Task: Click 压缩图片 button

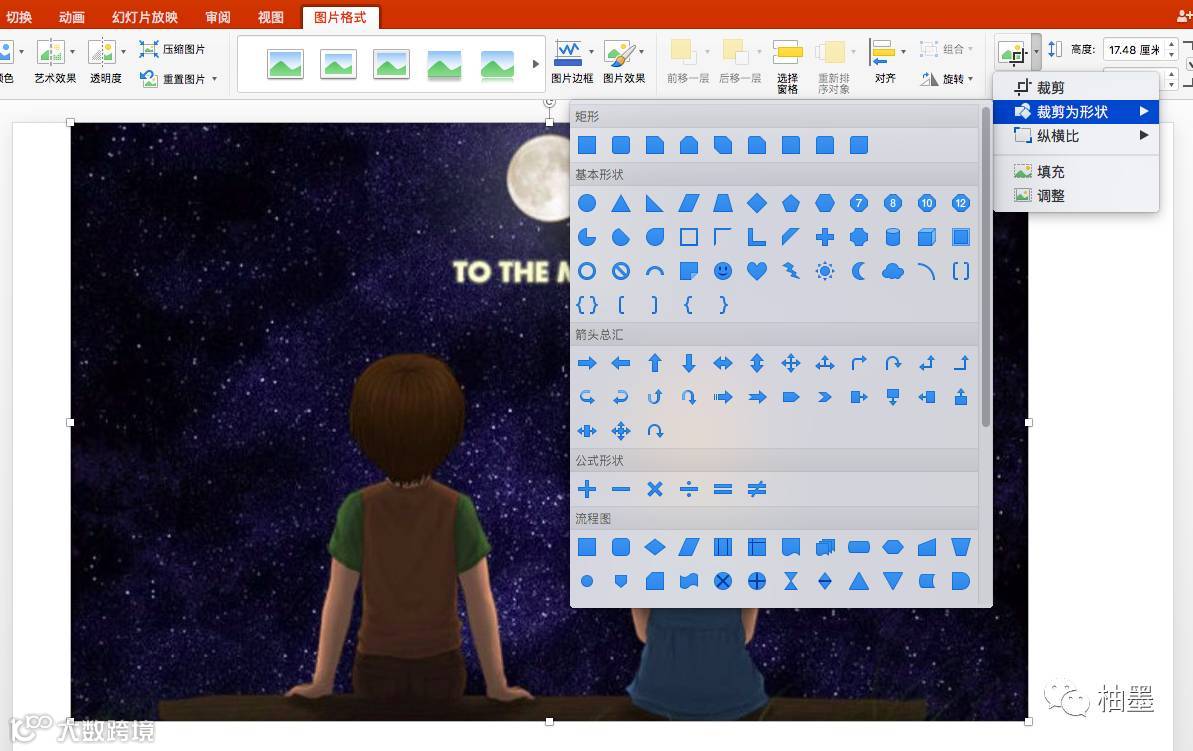Action: click(x=173, y=49)
